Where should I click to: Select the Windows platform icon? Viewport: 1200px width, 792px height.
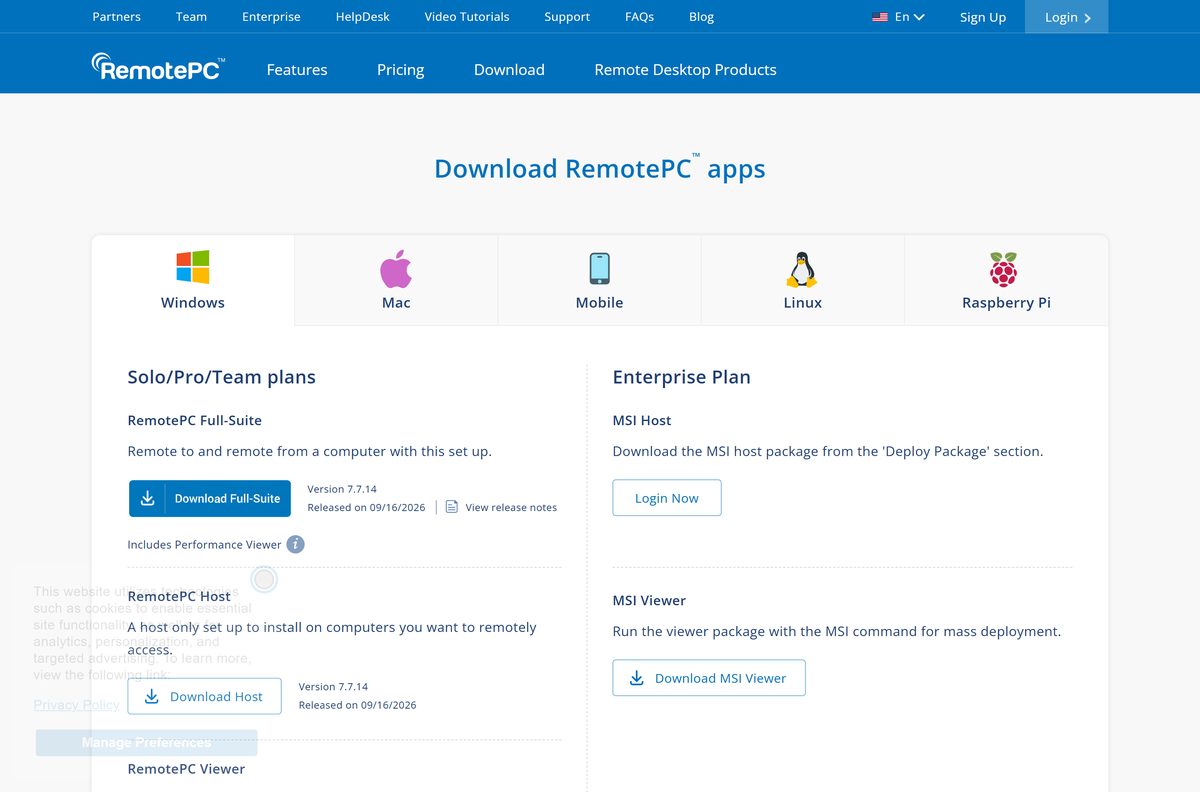click(193, 268)
